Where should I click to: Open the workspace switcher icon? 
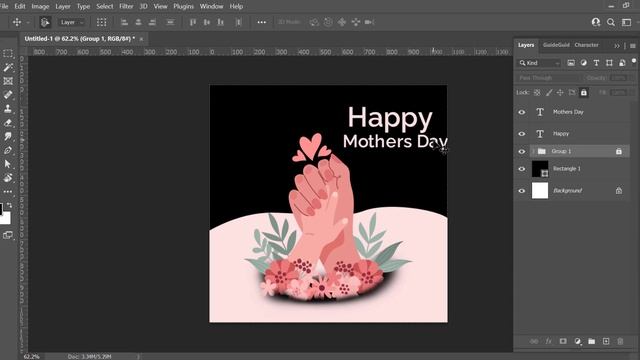(x=626, y=22)
